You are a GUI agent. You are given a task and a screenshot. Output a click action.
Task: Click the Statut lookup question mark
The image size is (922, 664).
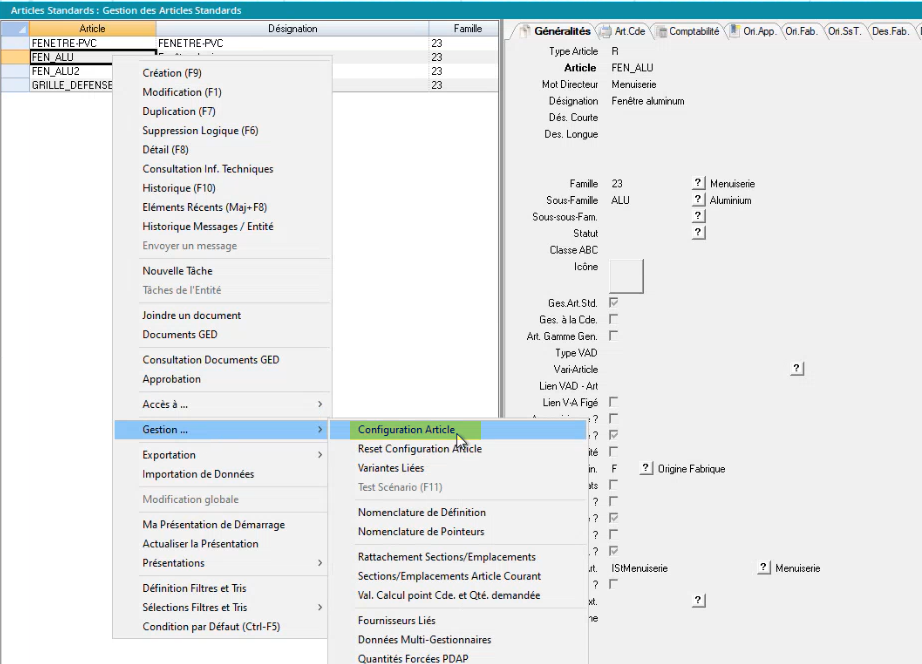pos(698,233)
